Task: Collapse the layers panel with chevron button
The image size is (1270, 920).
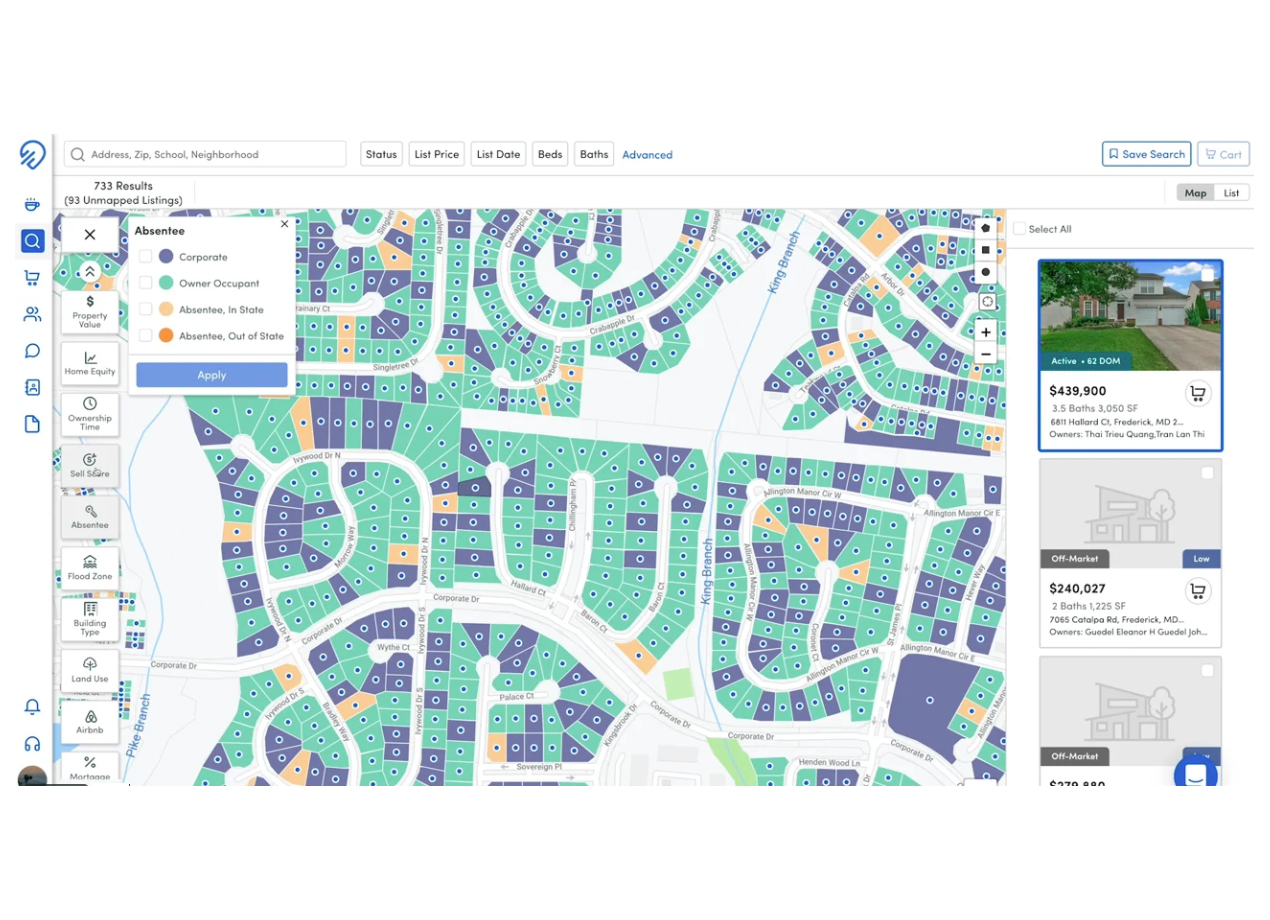Action: coord(90,271)
